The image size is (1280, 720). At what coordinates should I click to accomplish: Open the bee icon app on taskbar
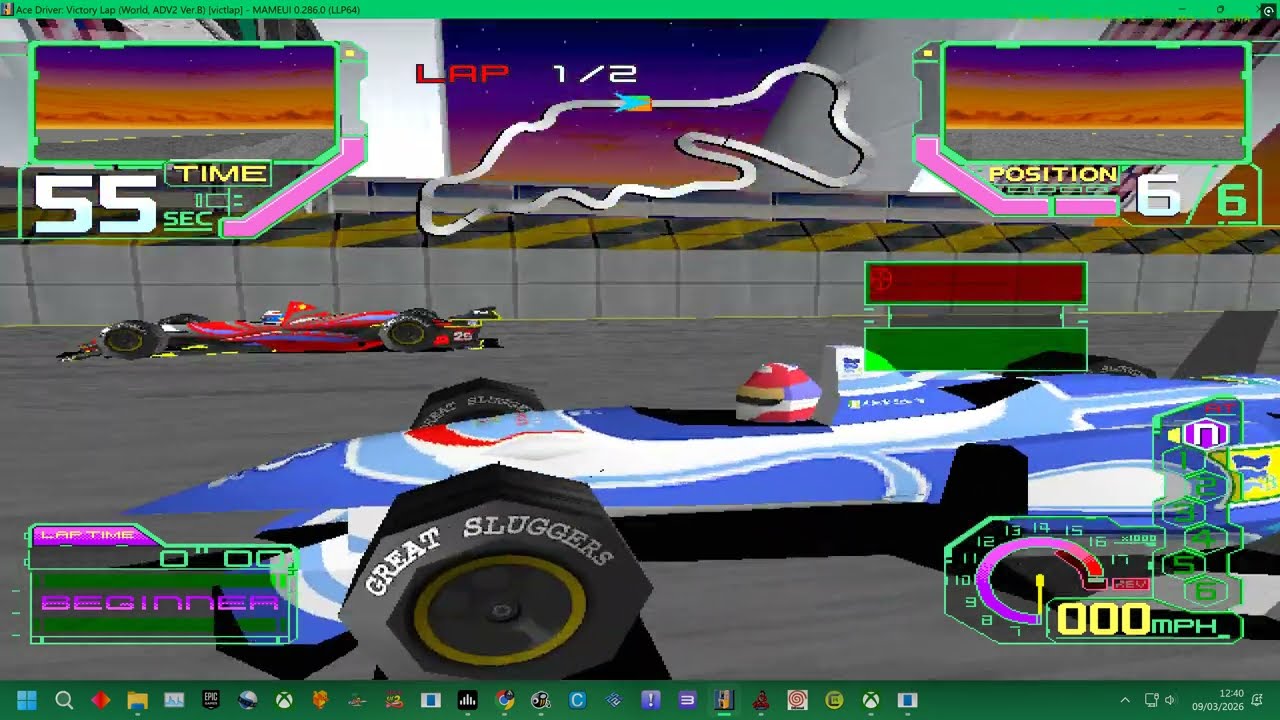[x=540, y=700]
